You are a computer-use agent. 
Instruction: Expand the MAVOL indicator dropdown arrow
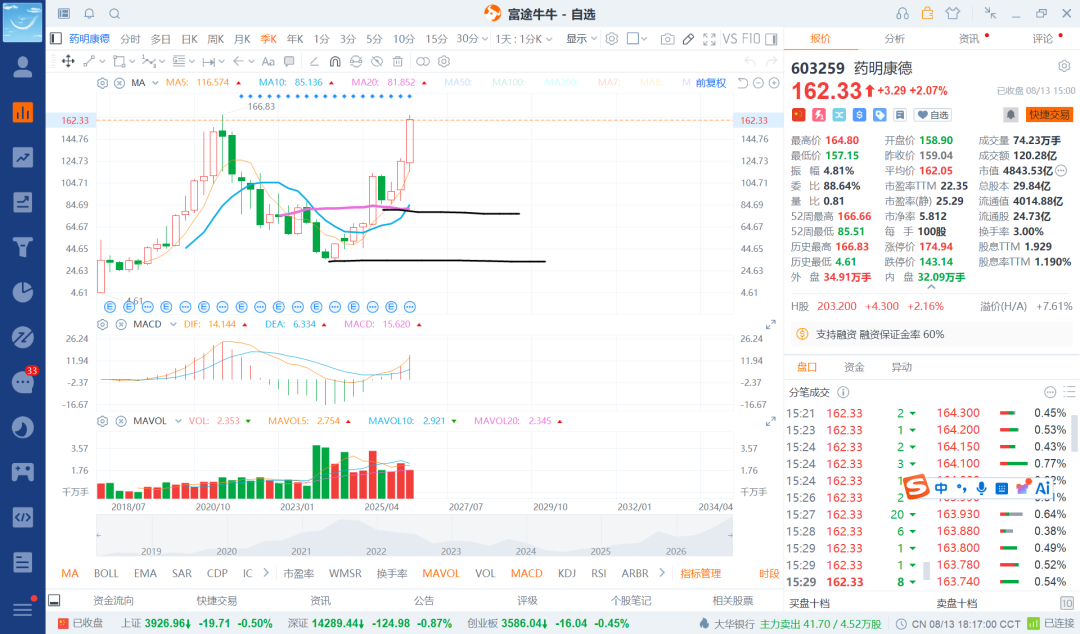(x=178, y=421)
